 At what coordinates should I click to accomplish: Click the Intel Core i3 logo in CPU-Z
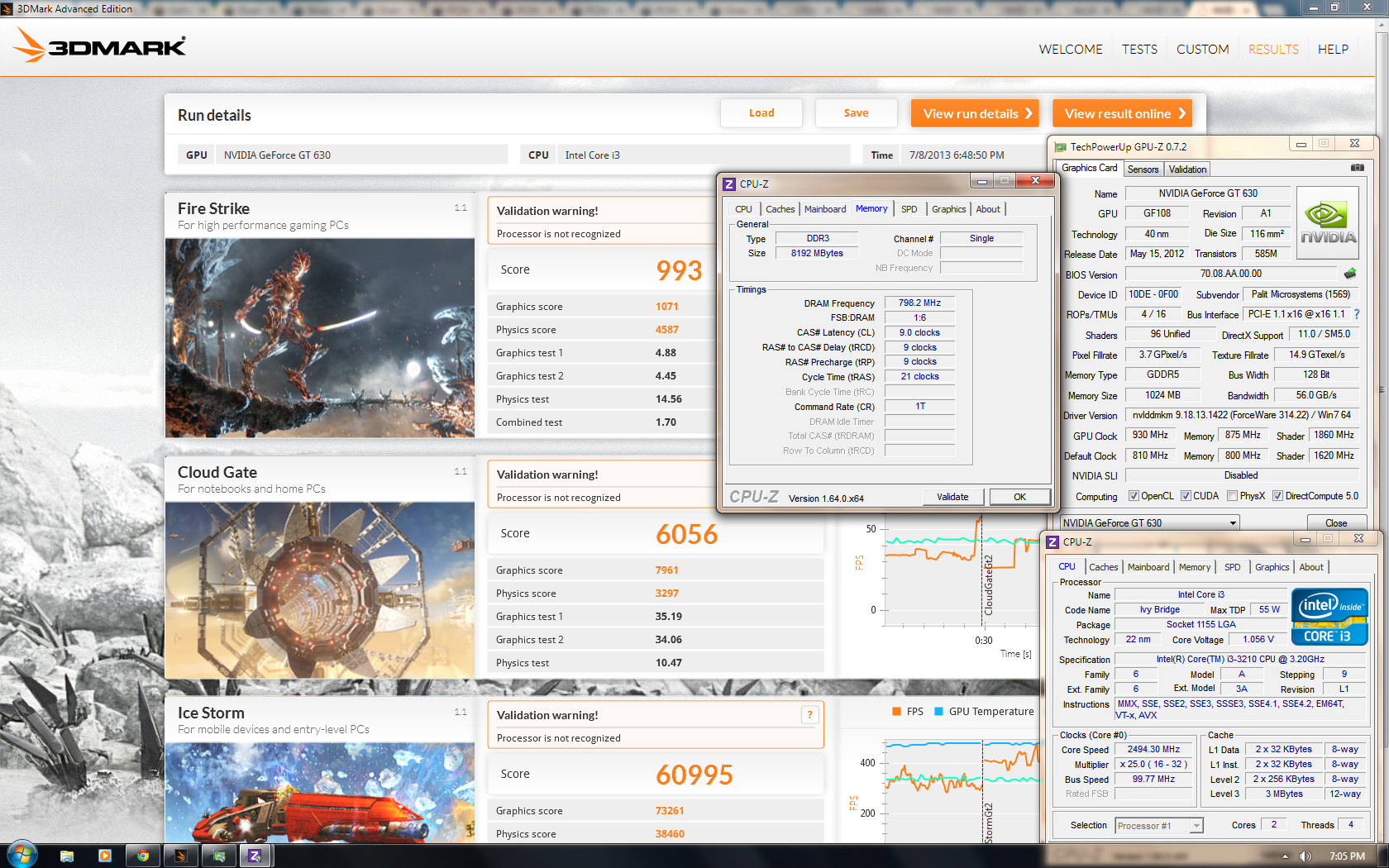tap(1329, 617)
